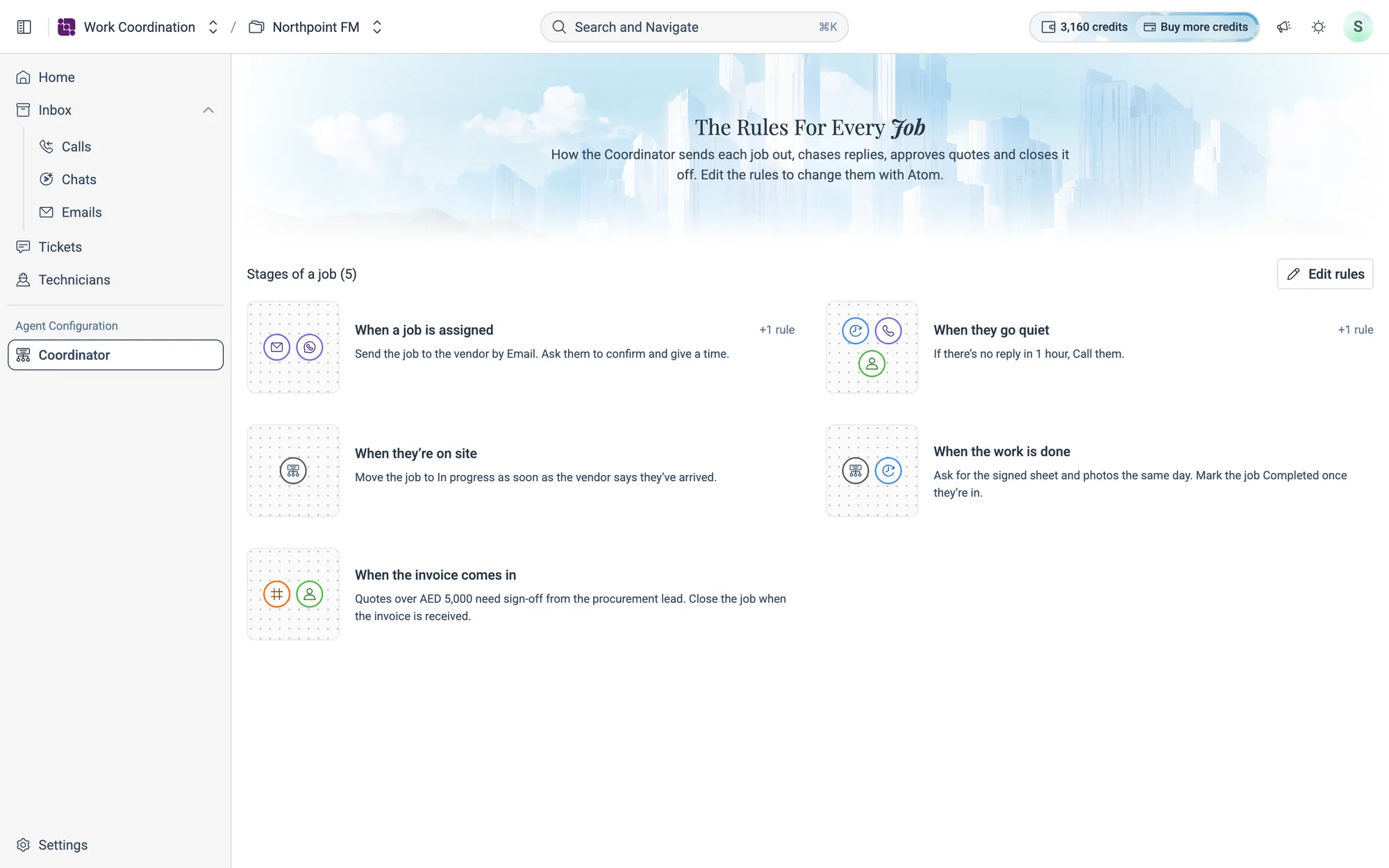1389x868 pixels.
Task: Open Tickets in the sidebar
Action: pos(115,247)
